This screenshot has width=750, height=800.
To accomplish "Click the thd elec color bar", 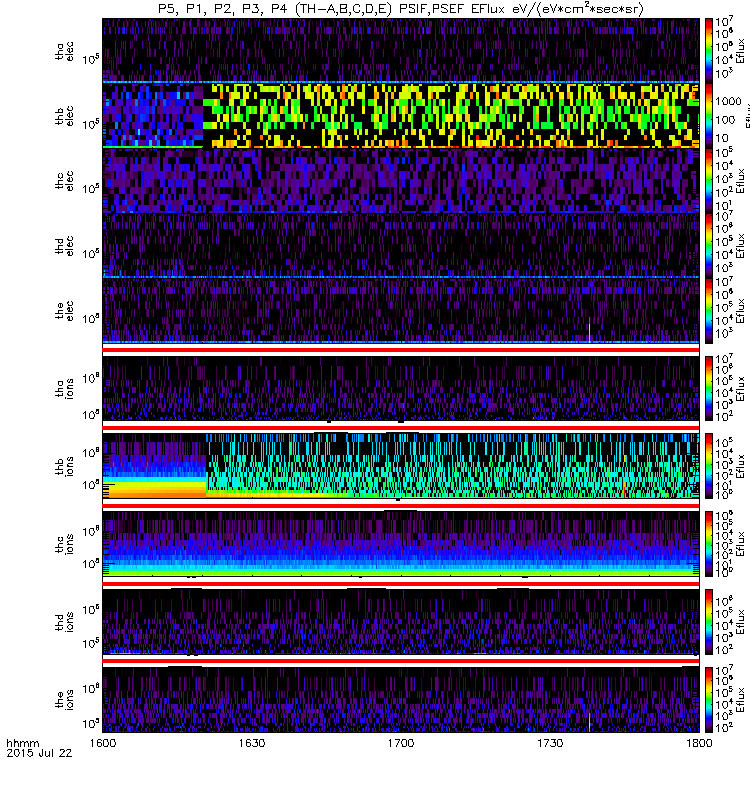I will [x=709, y=245].
